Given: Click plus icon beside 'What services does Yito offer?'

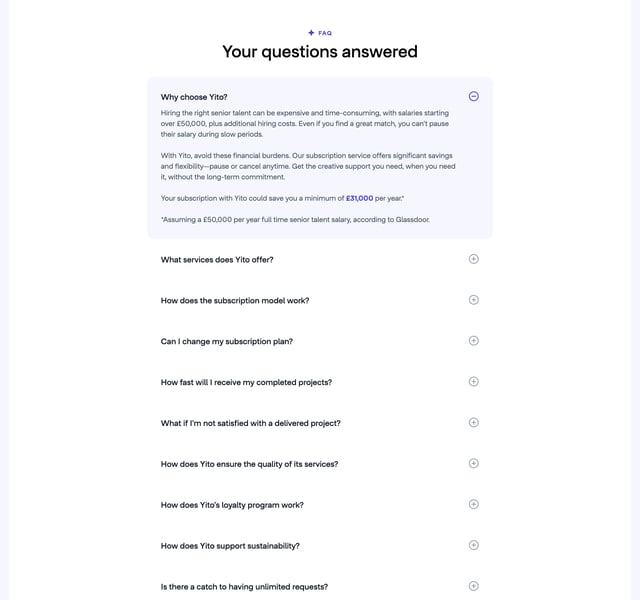Looking at the screenshot, I should pos(474,259).
